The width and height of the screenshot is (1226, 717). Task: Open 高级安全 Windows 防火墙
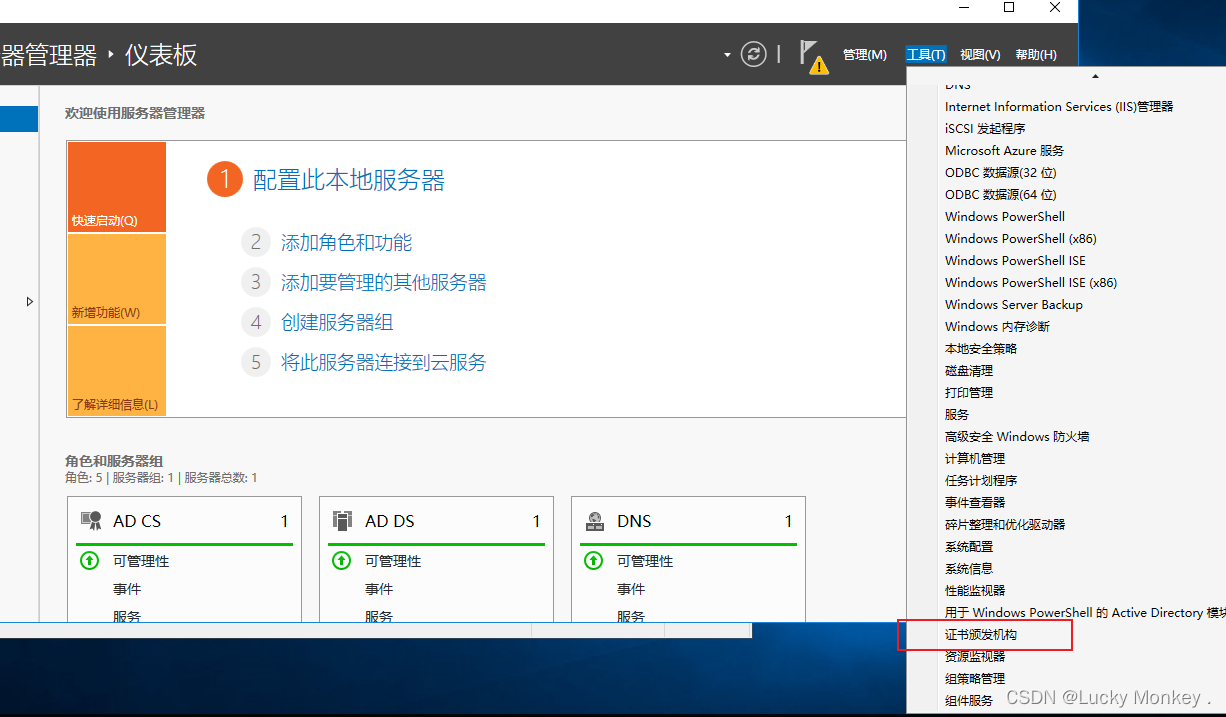coord(1017,436)
